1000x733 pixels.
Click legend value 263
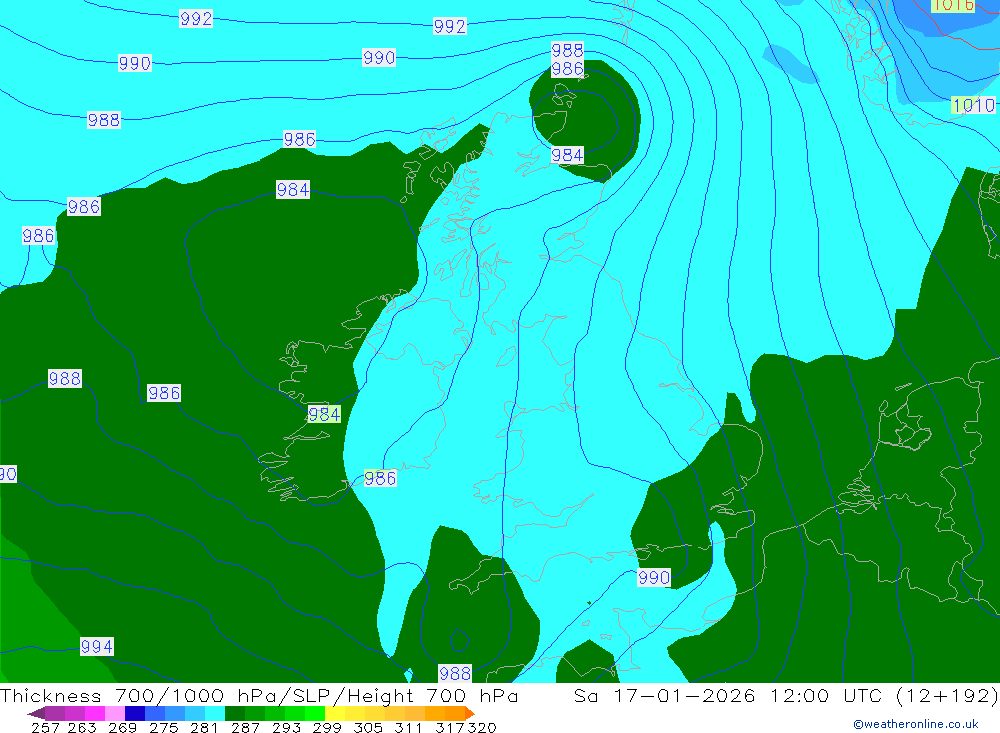click(82, 727)
